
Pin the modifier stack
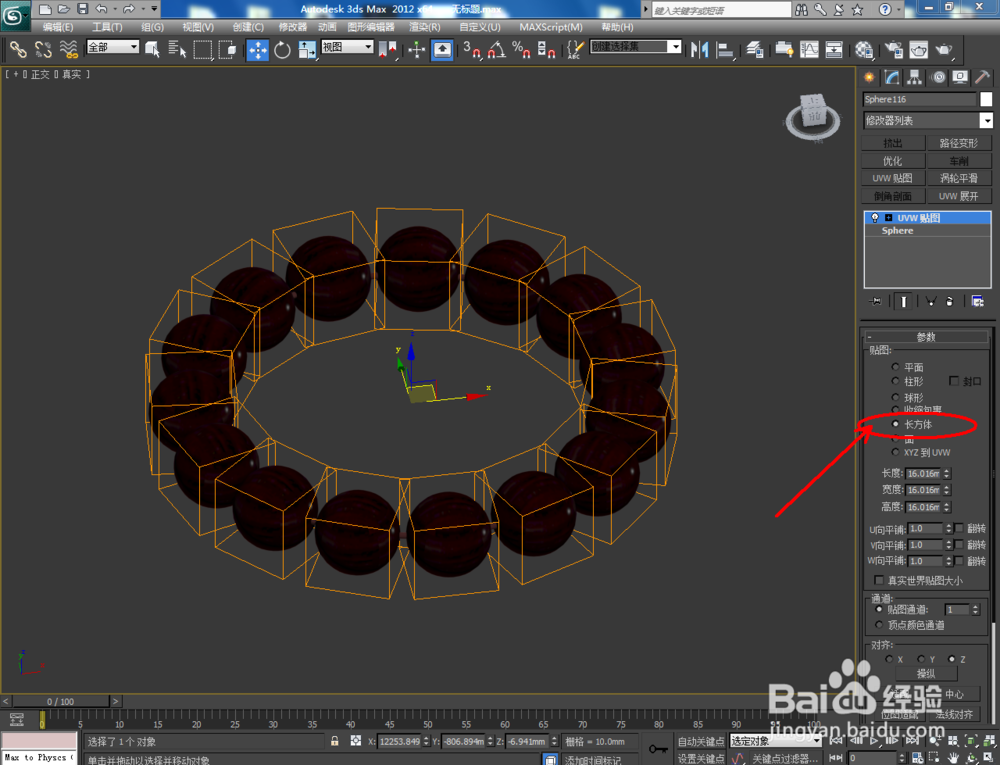coord(875,301)
